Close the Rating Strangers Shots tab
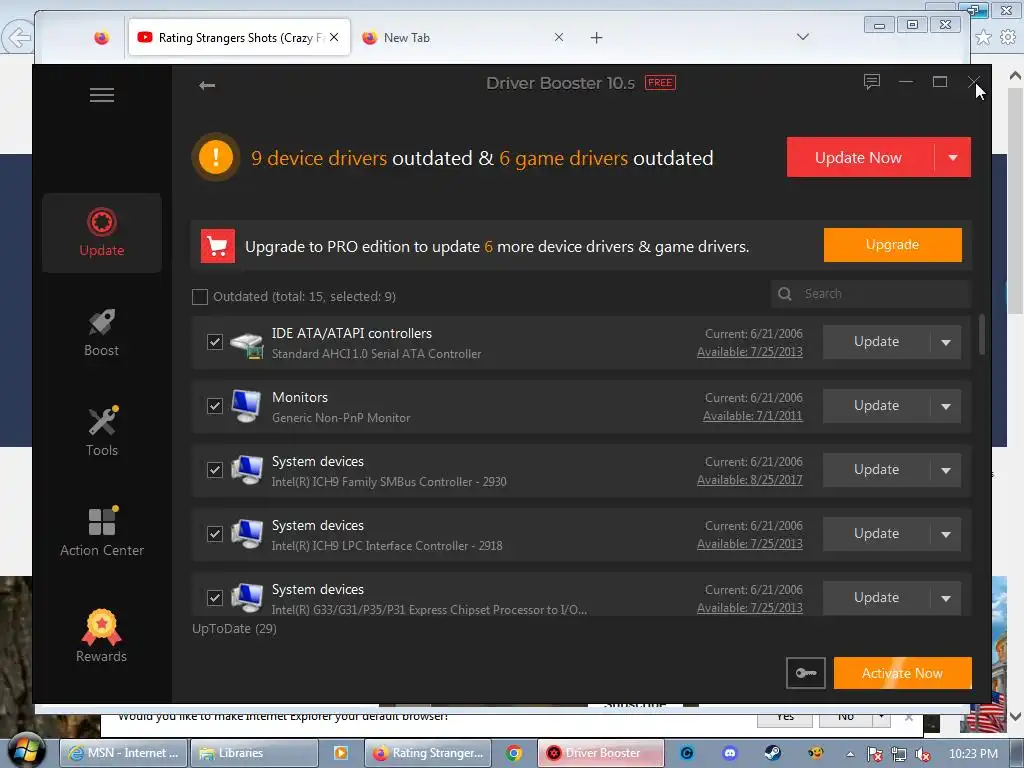The width and height of the screenshot is (1024, 768). click(334, 37)
